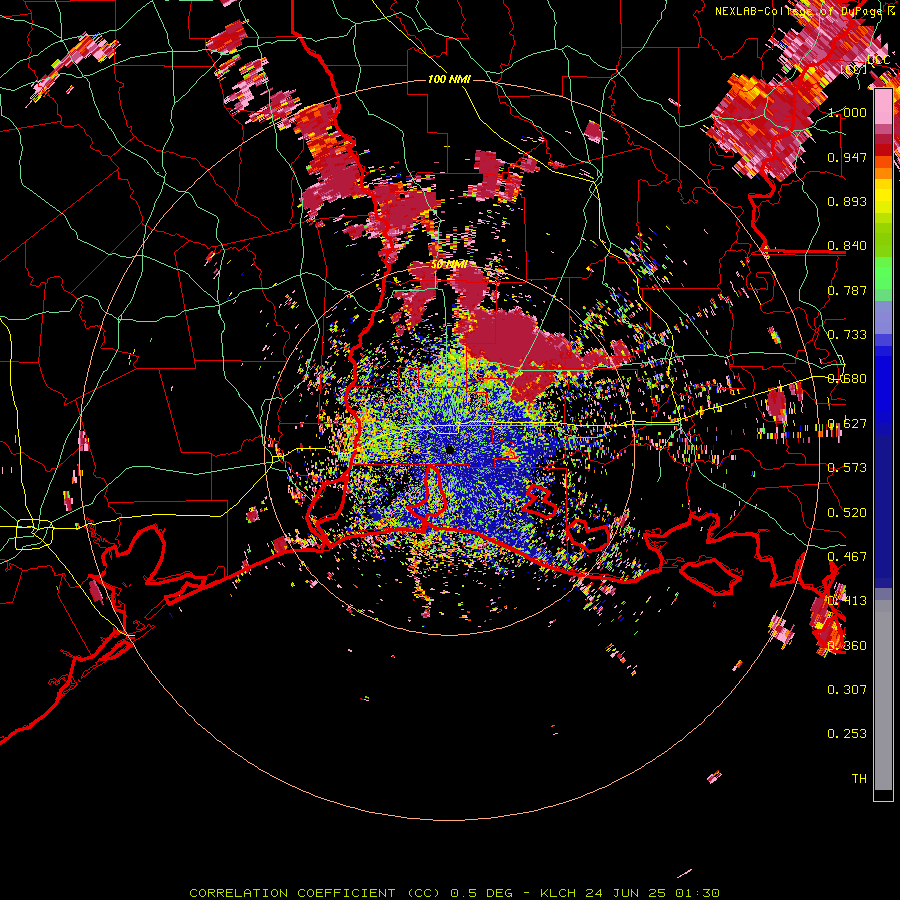Click the bright green band of color bar

(883, 273)
